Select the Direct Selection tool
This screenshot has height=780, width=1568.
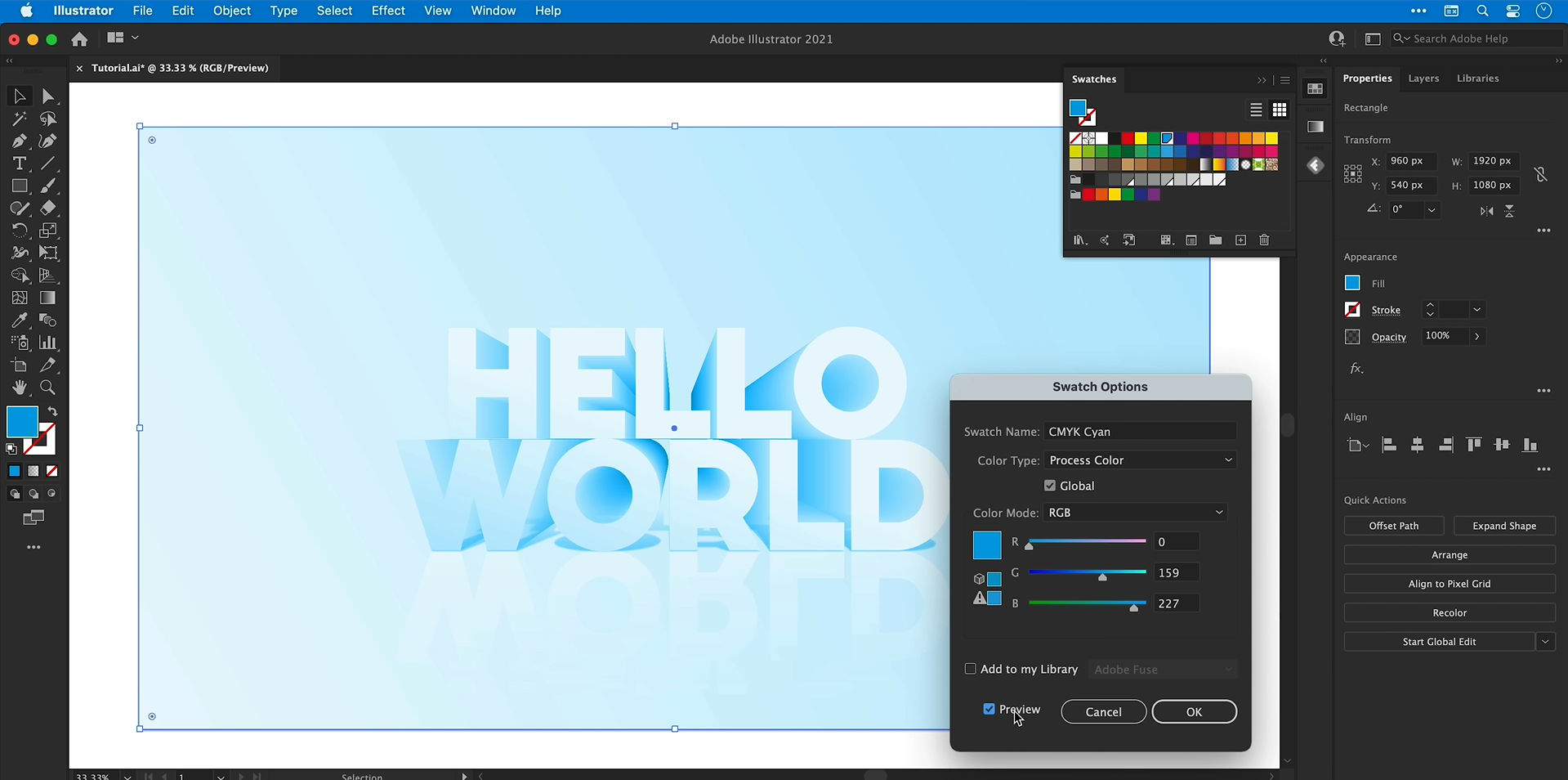coord(48,96)
